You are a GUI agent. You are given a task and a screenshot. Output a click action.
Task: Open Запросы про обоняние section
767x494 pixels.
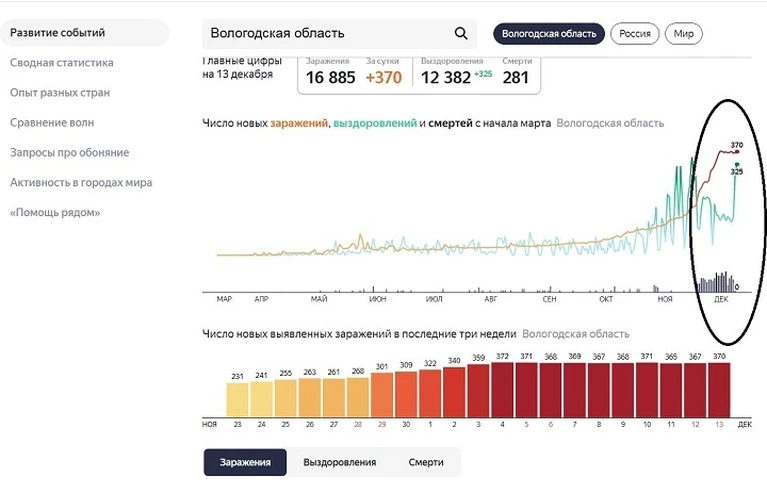(x=69, y=153)
